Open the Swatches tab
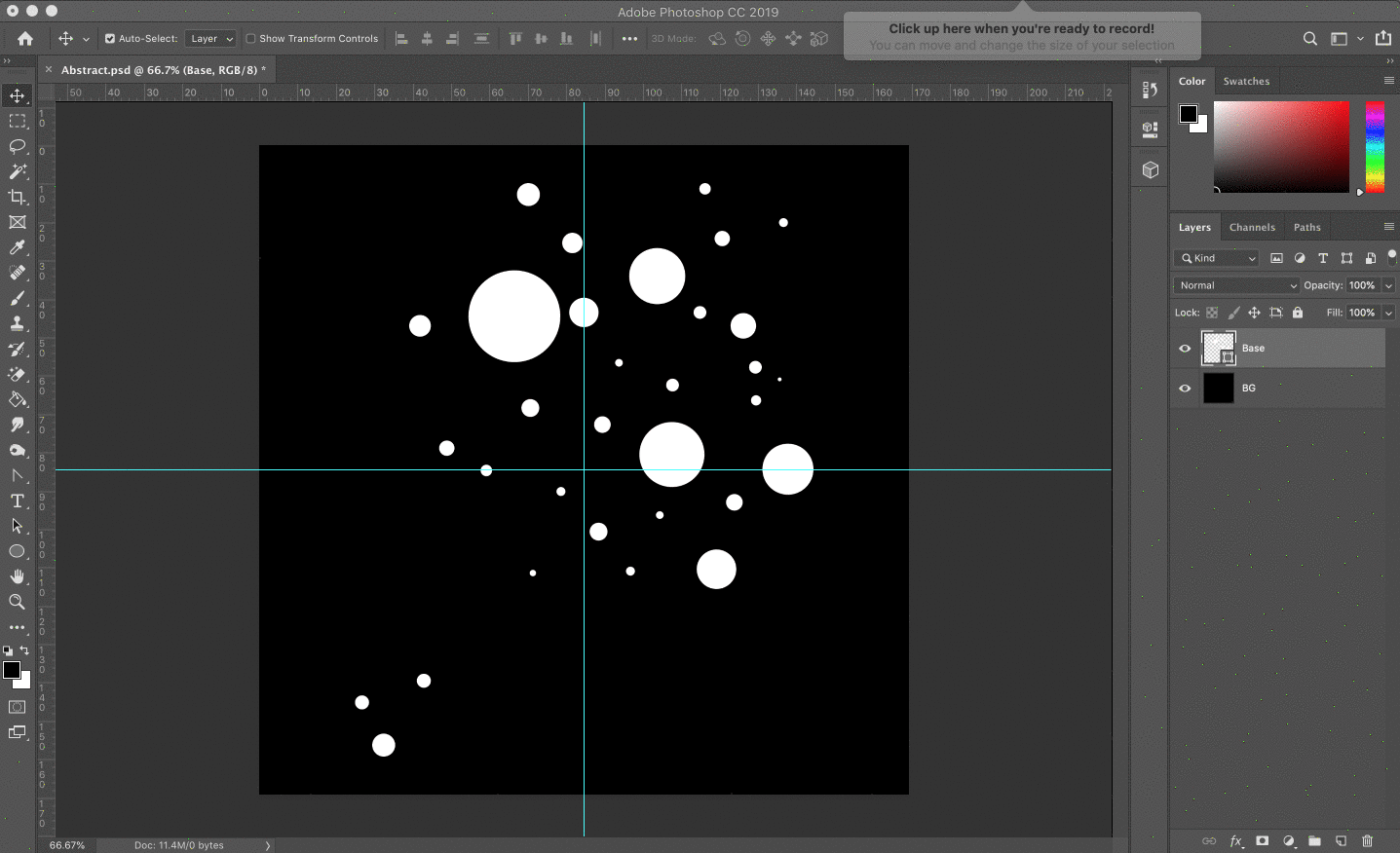 click(x=1246, y=81)
